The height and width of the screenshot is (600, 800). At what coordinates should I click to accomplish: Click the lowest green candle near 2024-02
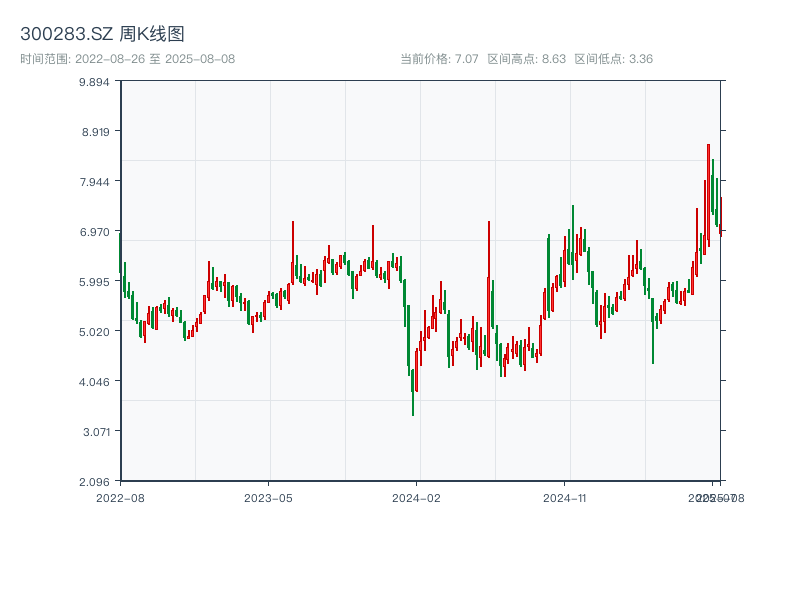click(x=412, y=395)
